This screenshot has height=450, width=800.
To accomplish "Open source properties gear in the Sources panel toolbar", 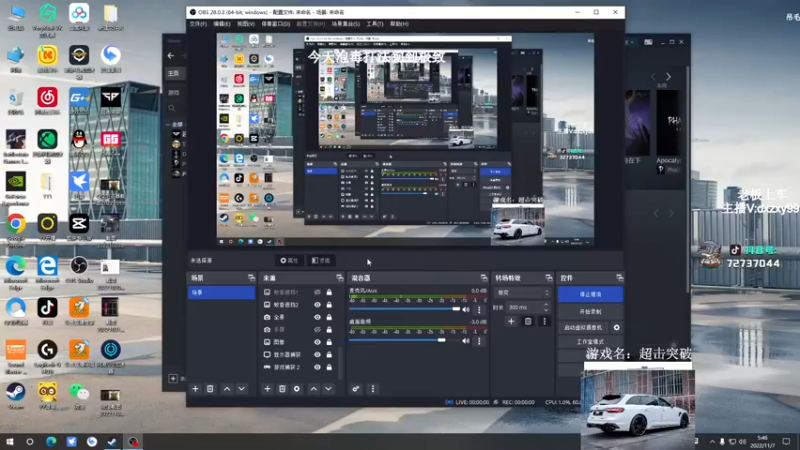I will point(297,389).
